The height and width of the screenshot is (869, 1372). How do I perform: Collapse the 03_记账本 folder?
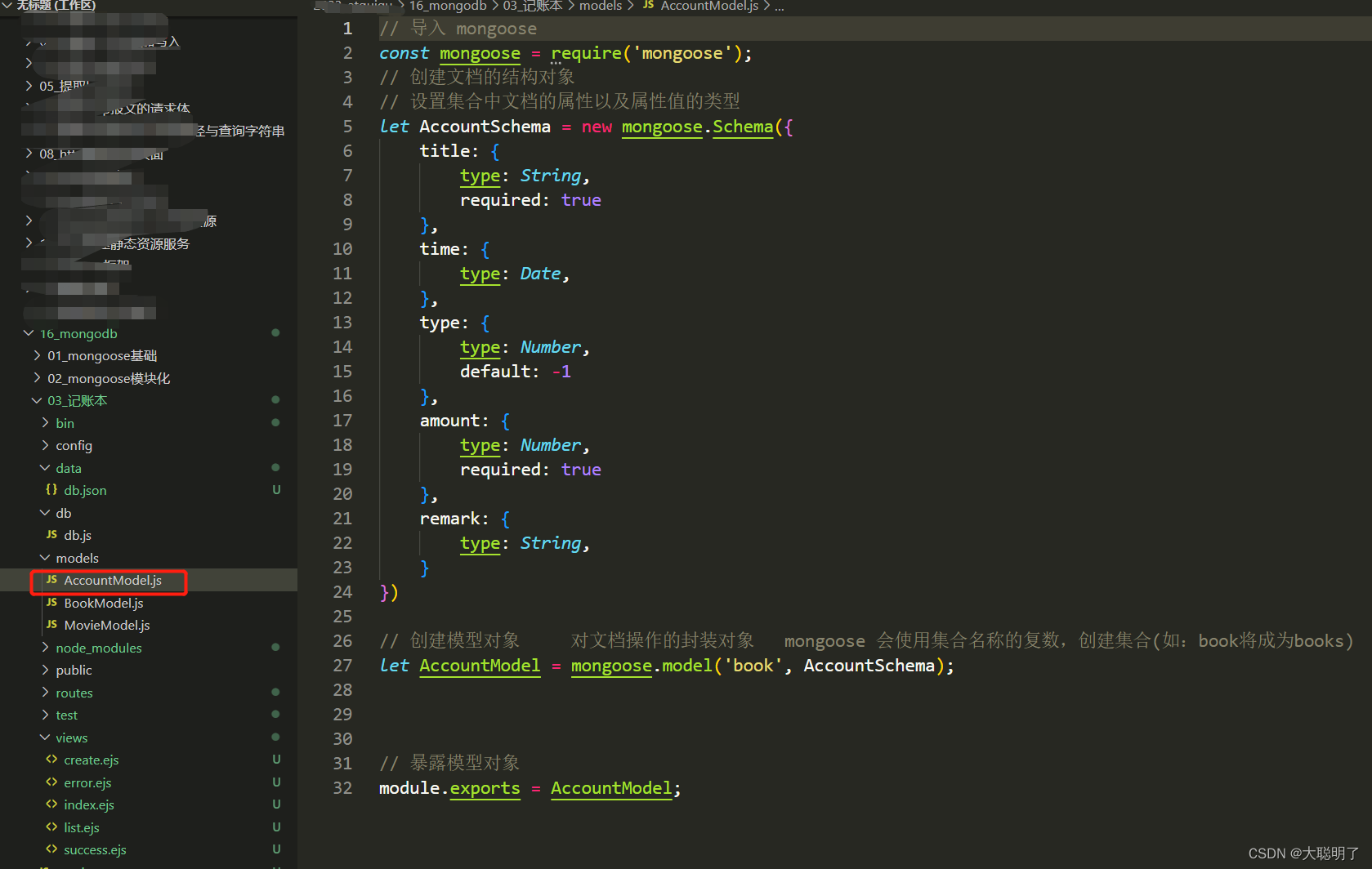pos(37,401)
